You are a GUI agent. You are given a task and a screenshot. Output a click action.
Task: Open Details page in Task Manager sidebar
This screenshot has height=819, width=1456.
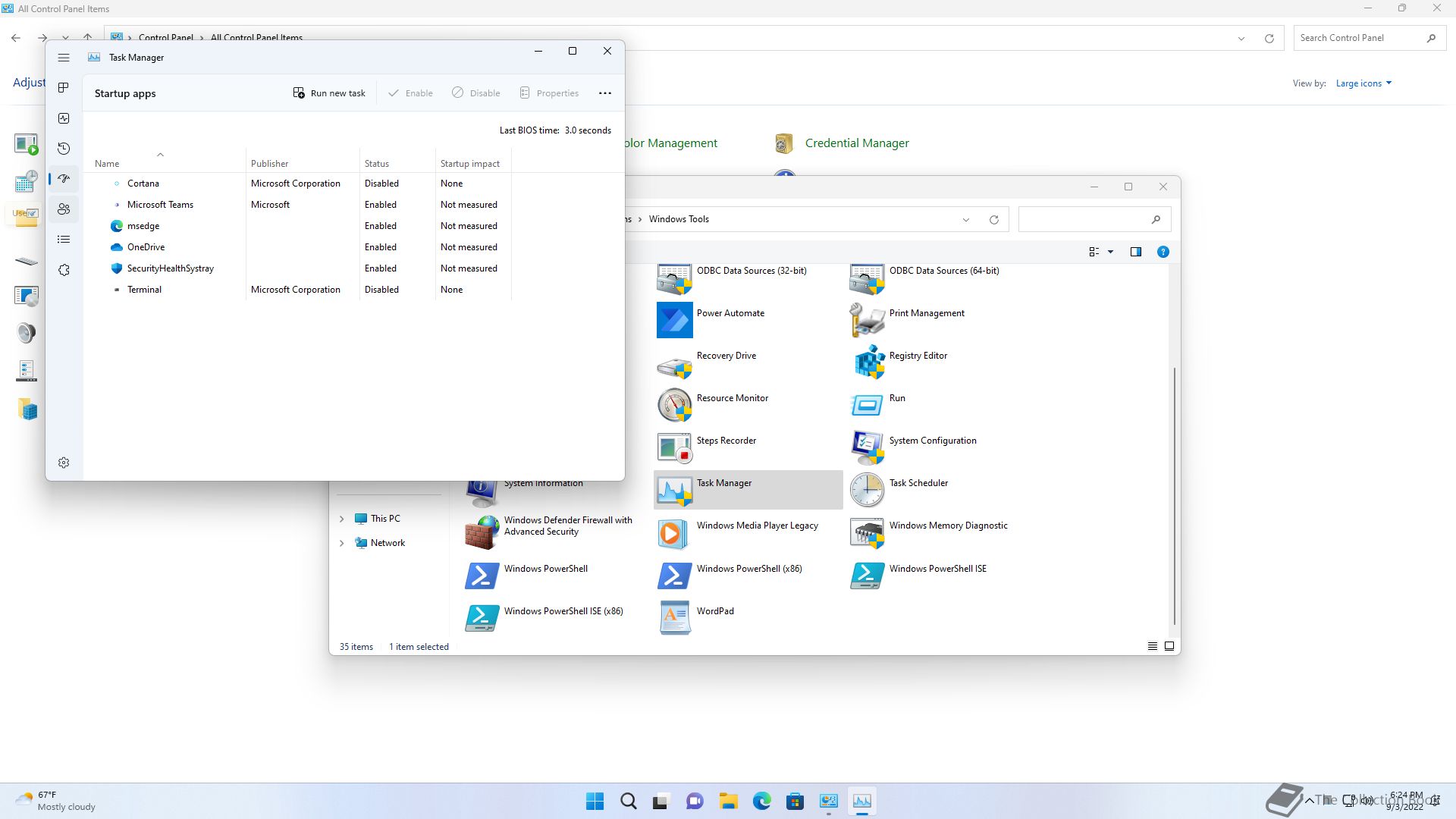(64, 240)
